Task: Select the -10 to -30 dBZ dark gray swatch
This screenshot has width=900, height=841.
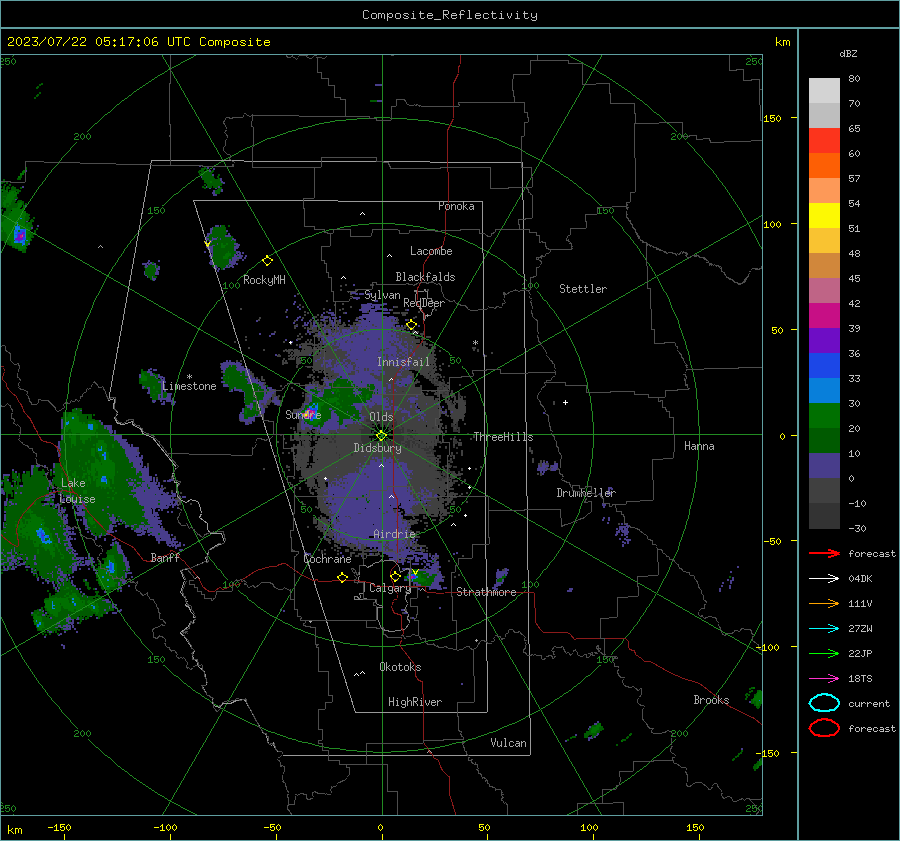Action: tap(824, 516)
